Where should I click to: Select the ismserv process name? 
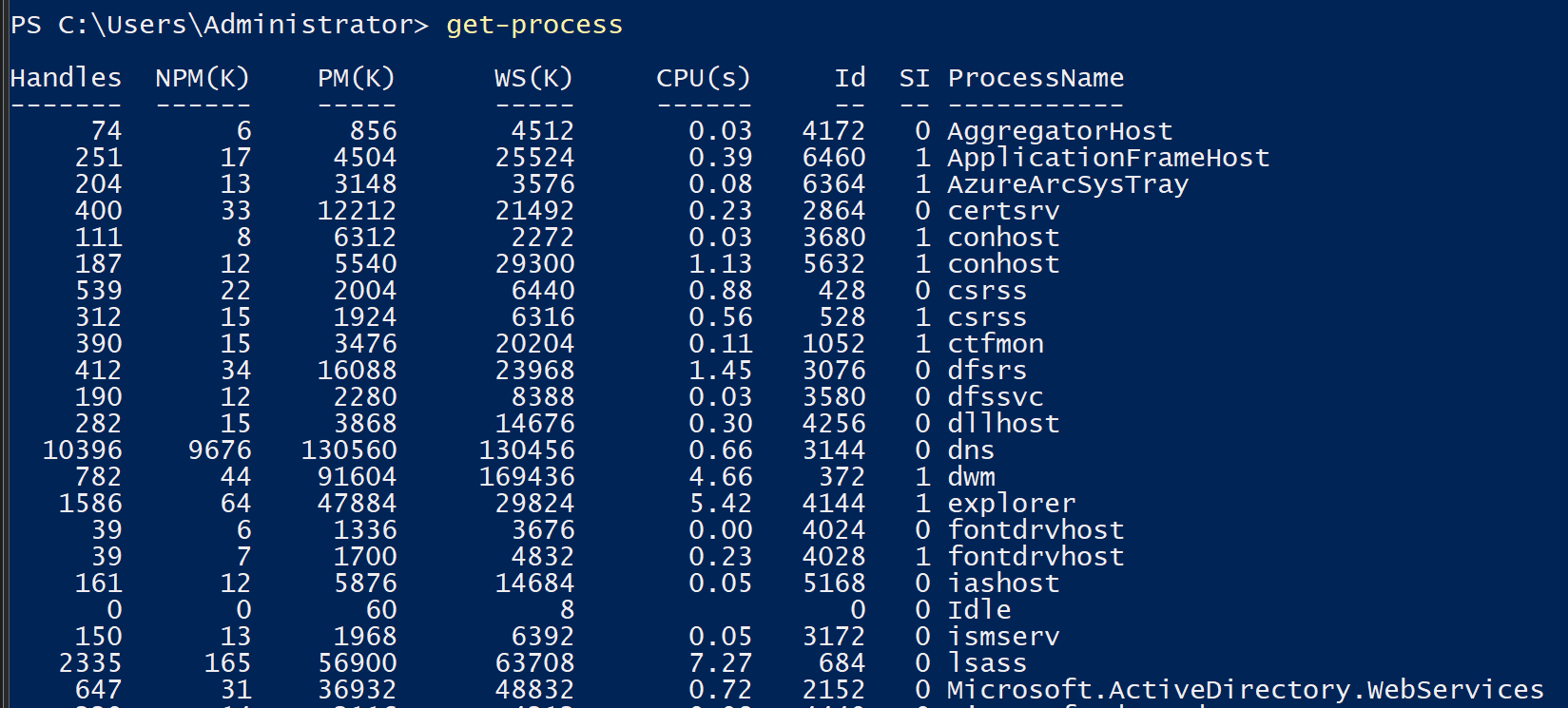coord(1003,637)
